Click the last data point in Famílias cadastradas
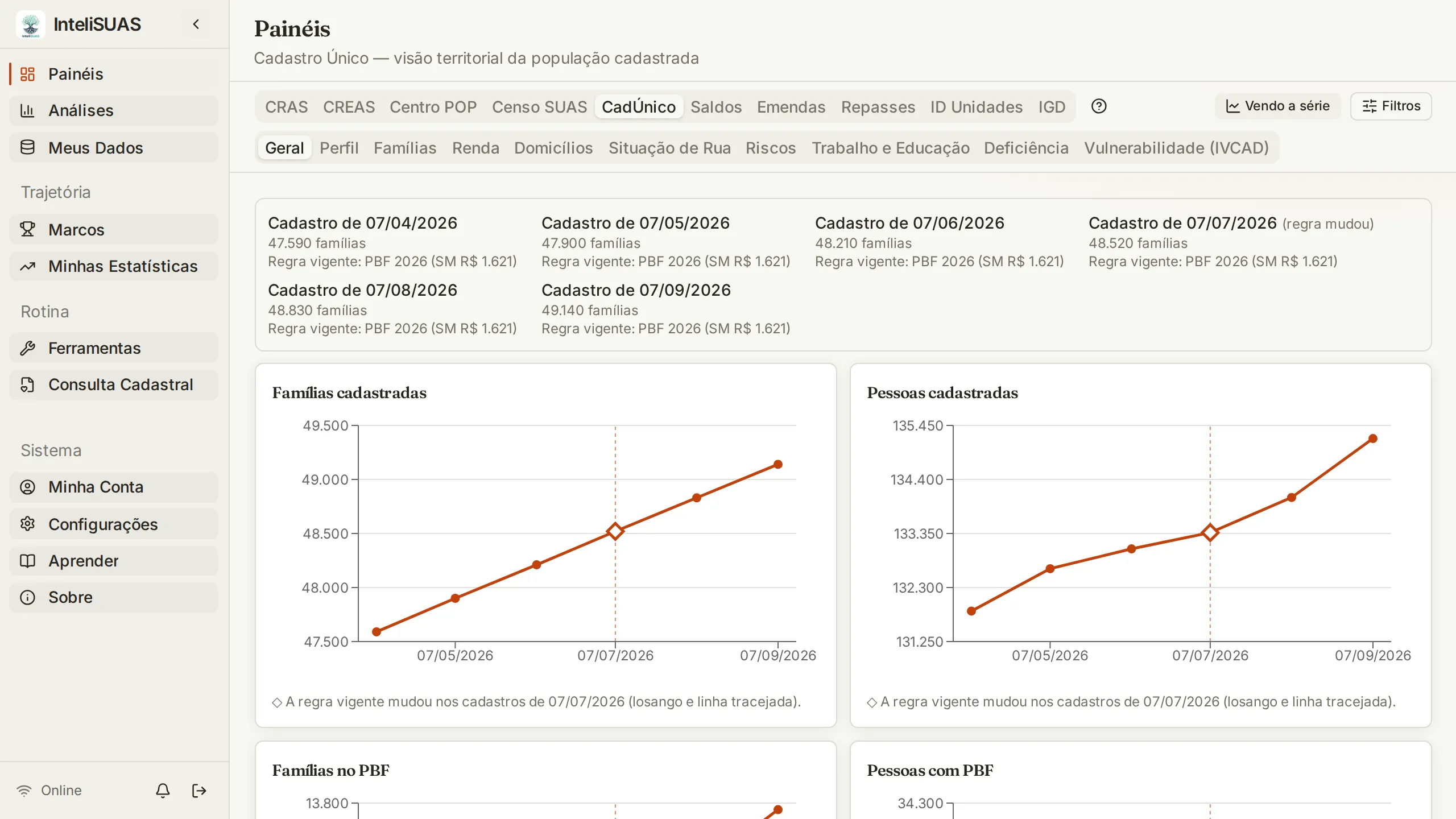Viewport: 1456px width, 819px height. click(778, 464)
